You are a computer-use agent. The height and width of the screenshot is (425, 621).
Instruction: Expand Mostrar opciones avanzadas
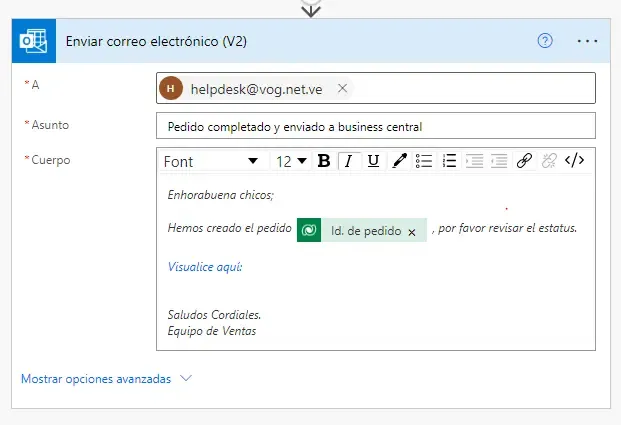coord(105,379)
